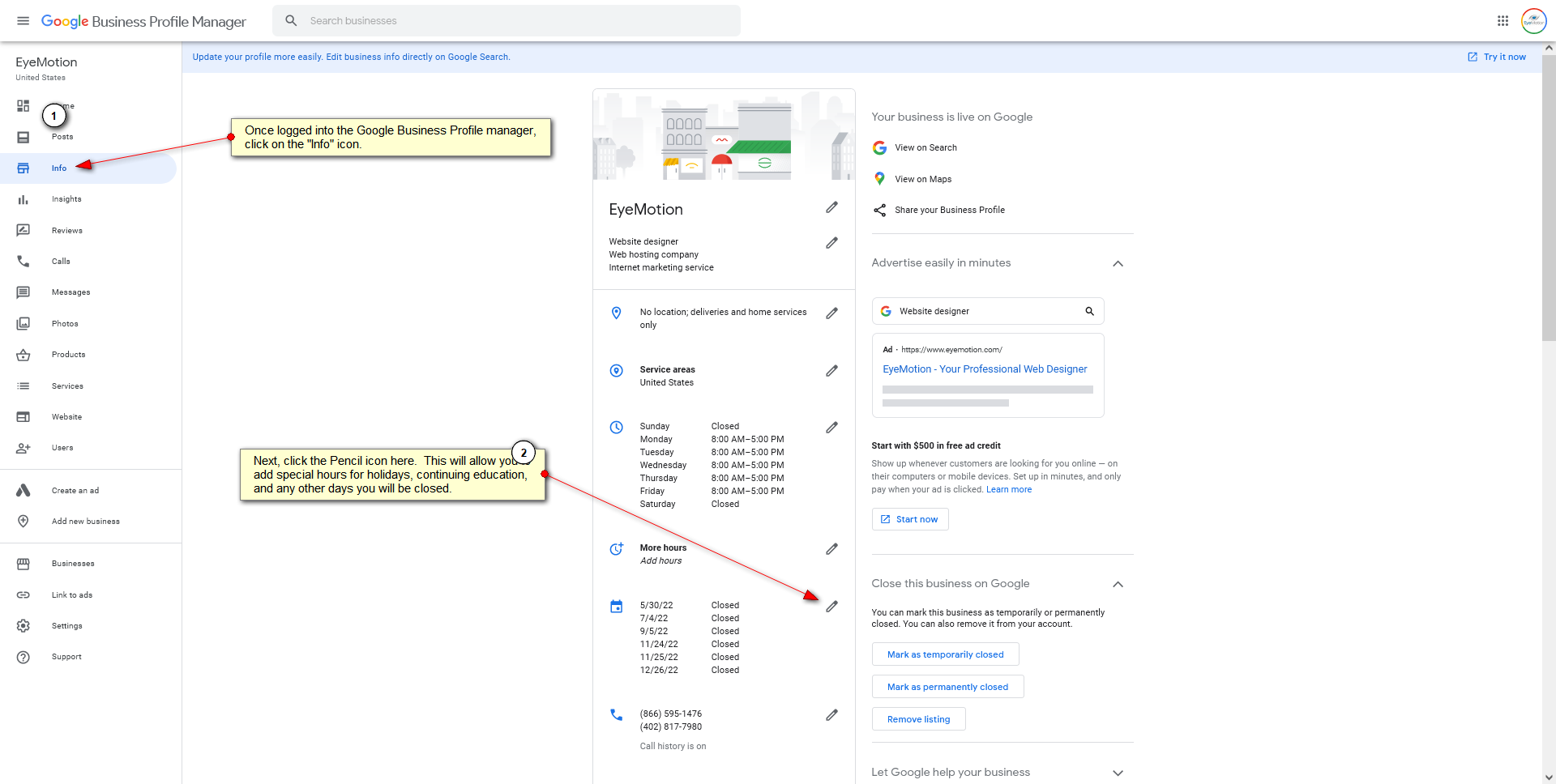Click the Create an ad icon
Screen dimensions: 1556x784
tap(24, 491)
